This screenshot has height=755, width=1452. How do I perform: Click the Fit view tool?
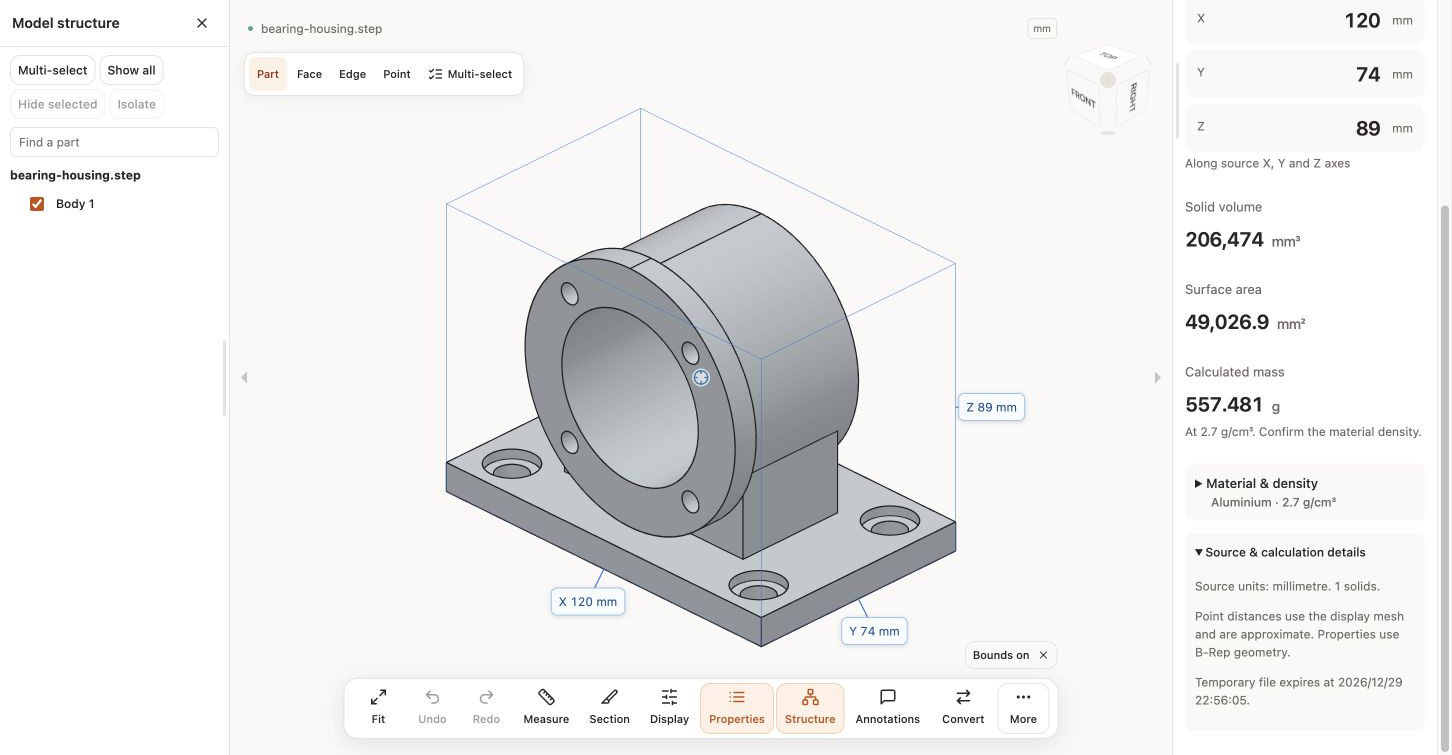pyautogui.click(x=378, y=707)
